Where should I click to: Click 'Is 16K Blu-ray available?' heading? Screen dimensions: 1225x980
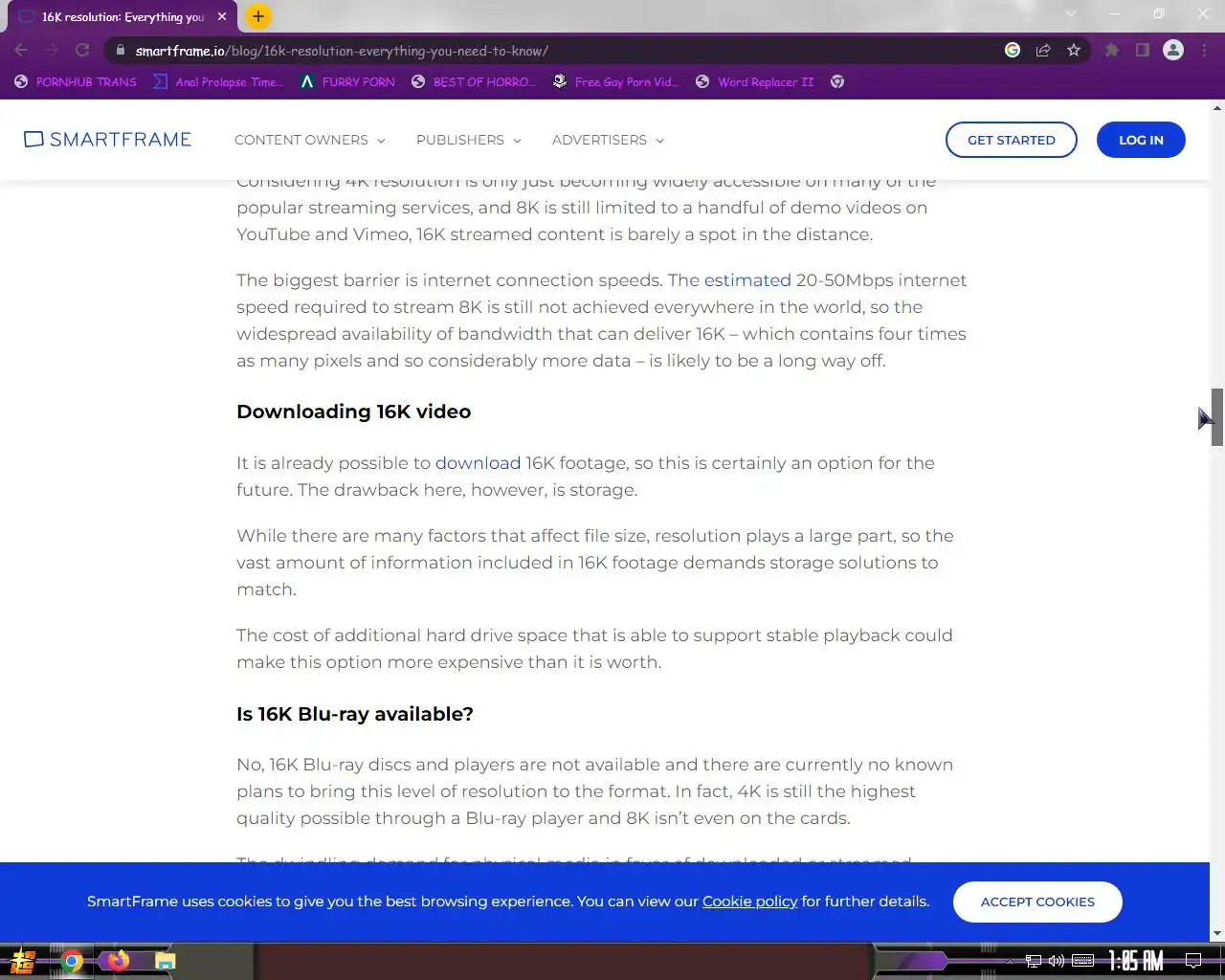[355, 714]
